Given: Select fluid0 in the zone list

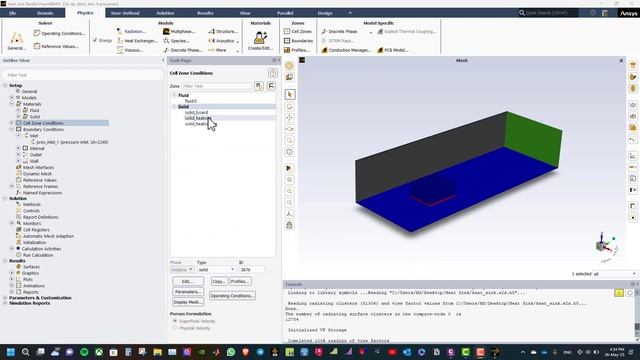Looking at the screenshot, I should pos(191,101).
